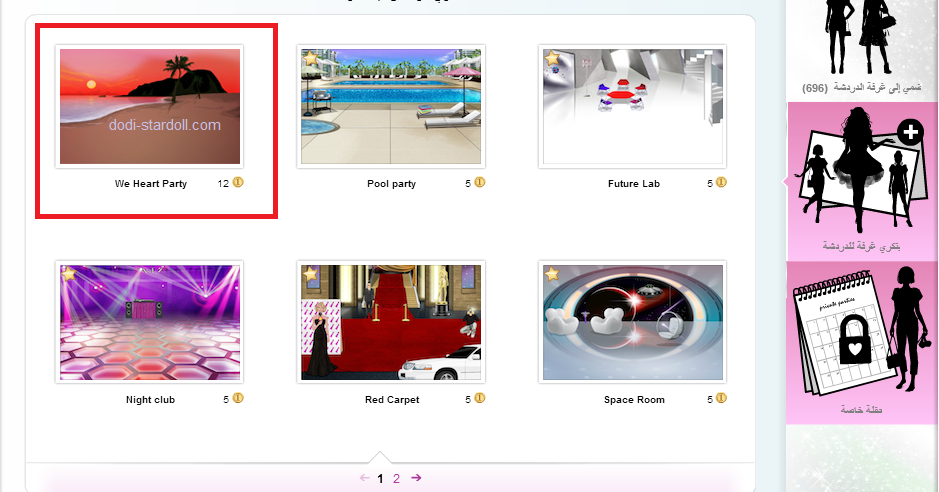Select page 1 in pagination
Viewport: 939px width, 492px height.
[x=380, y=479]
